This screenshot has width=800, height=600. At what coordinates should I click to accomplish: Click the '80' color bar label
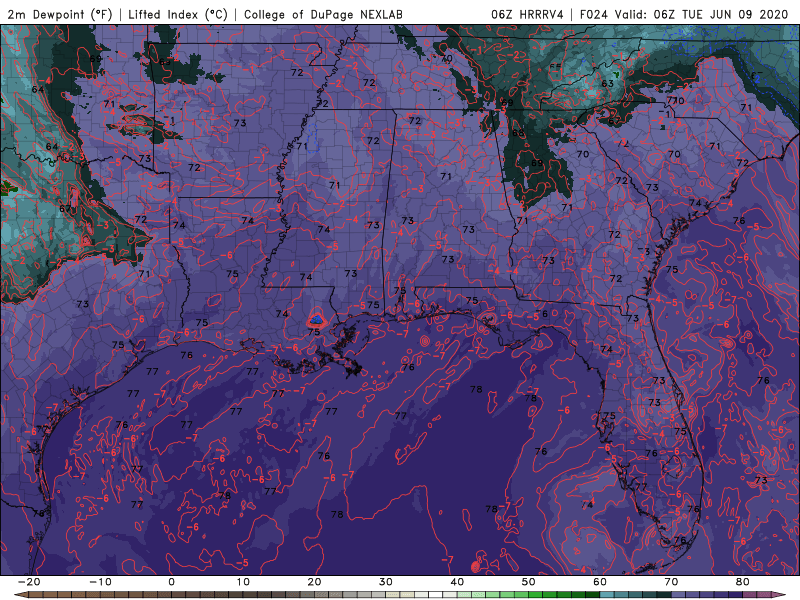[743, 582]
